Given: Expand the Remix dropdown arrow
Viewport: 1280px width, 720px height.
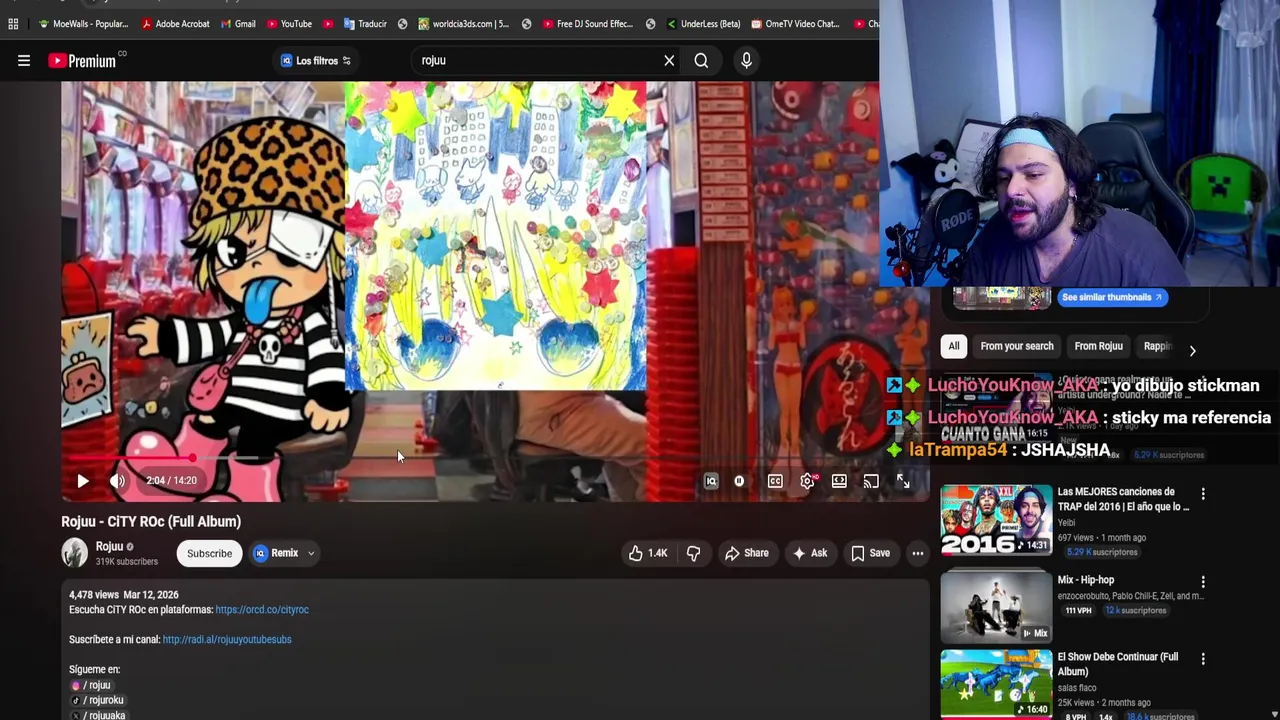Looking at the screenshot, I should (311, 553).
